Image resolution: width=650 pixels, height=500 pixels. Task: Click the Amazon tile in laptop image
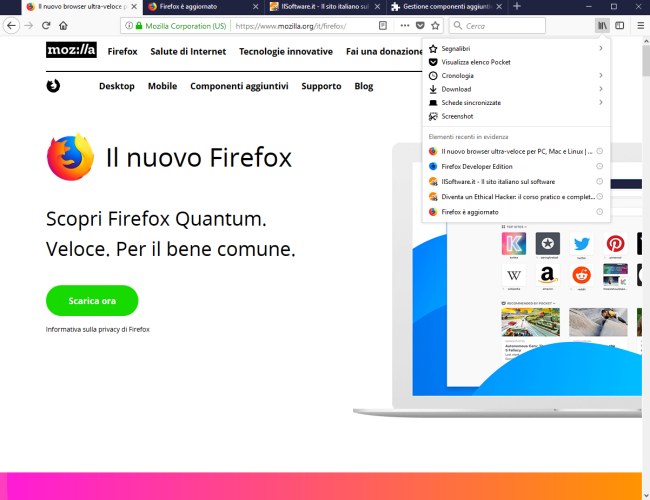(548, 275)
